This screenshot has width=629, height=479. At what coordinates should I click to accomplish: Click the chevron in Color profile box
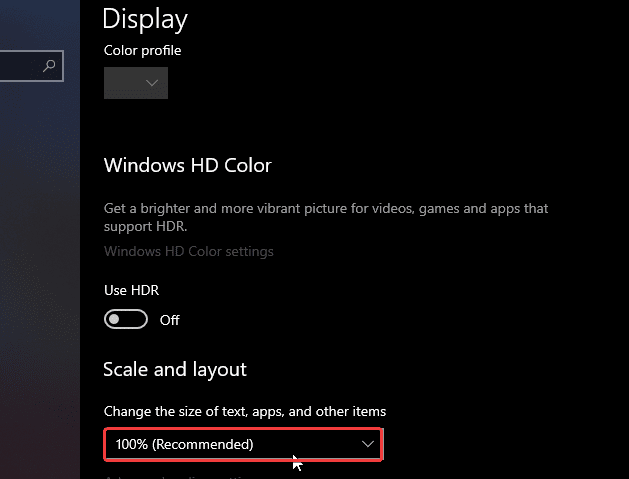coord(152,83)
